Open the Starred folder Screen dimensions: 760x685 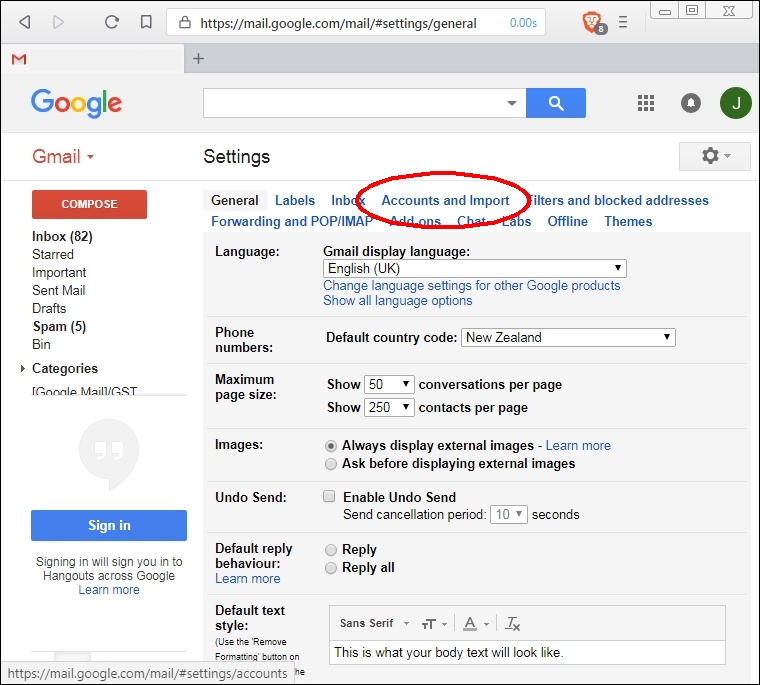tap(53, 255)
